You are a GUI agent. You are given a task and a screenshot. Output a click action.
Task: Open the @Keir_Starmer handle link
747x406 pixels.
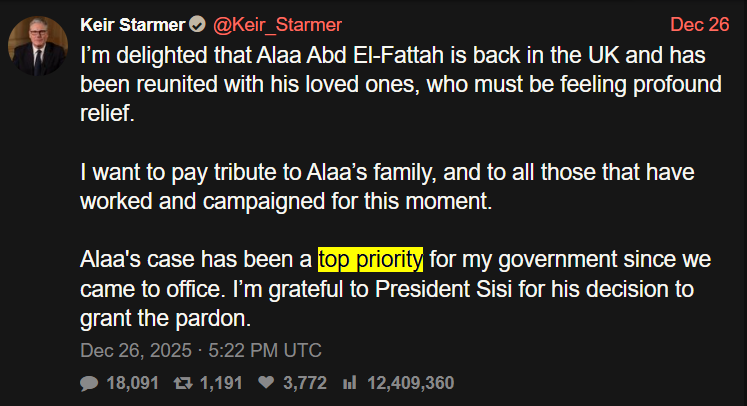274,24
